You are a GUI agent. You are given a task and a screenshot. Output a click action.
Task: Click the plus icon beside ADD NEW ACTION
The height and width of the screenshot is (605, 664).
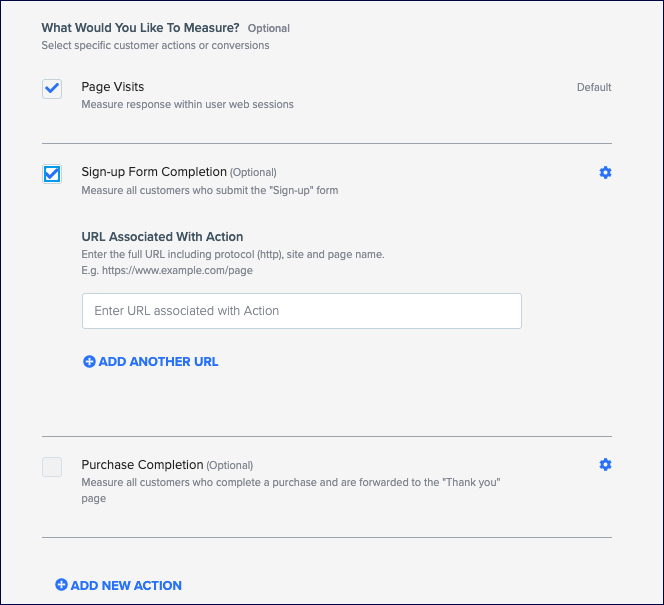[x=61, y=585]
